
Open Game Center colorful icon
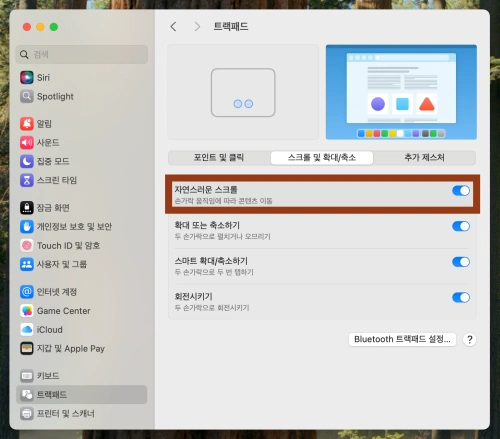[x=27, y=311]
